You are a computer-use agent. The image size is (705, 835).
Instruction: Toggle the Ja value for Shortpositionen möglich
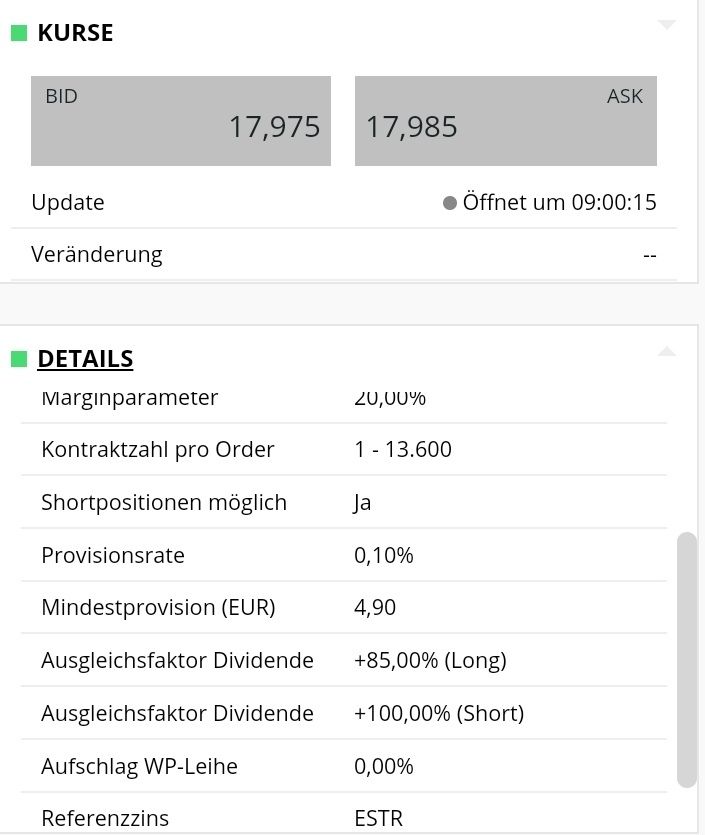click(363, 502)
